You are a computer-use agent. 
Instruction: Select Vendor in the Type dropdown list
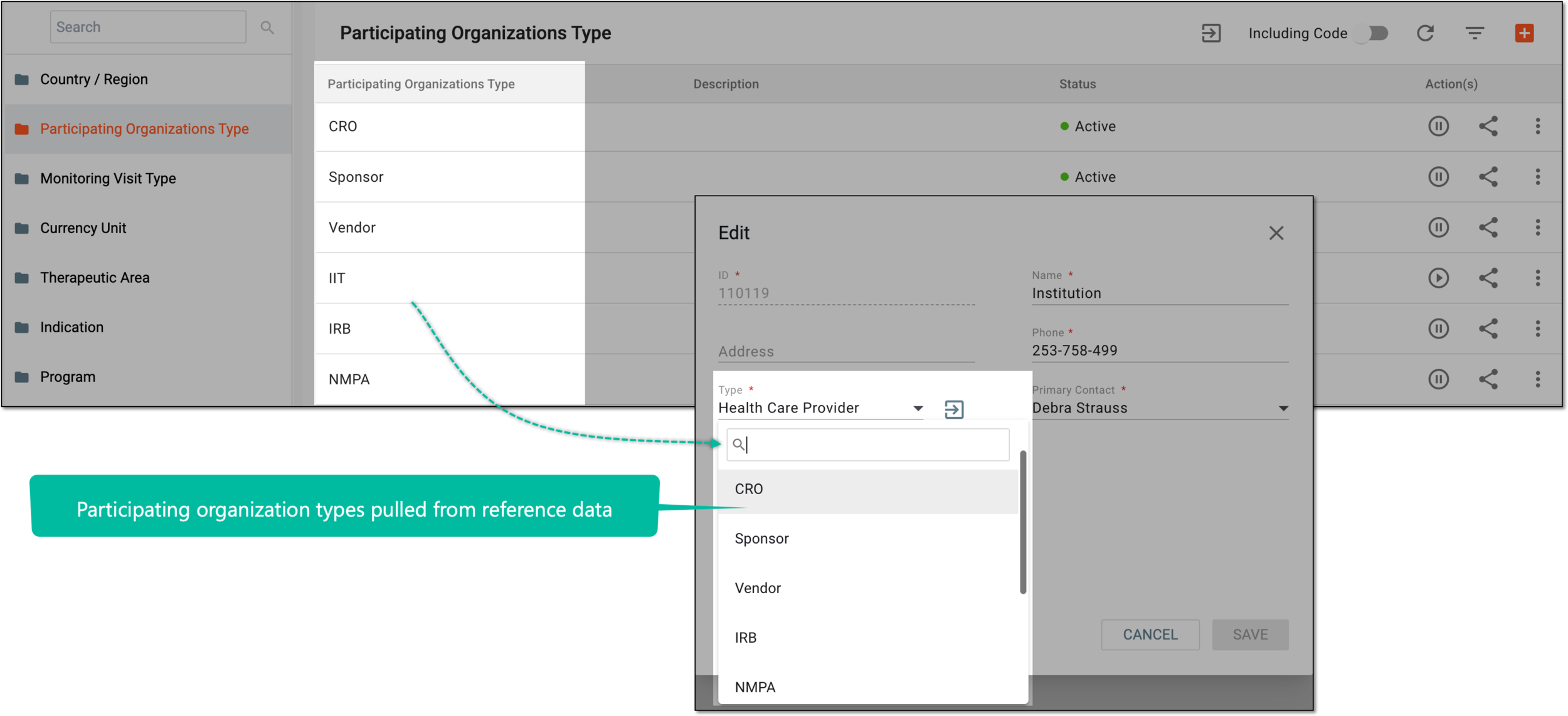pyautogui.click(x=868, y=588)
